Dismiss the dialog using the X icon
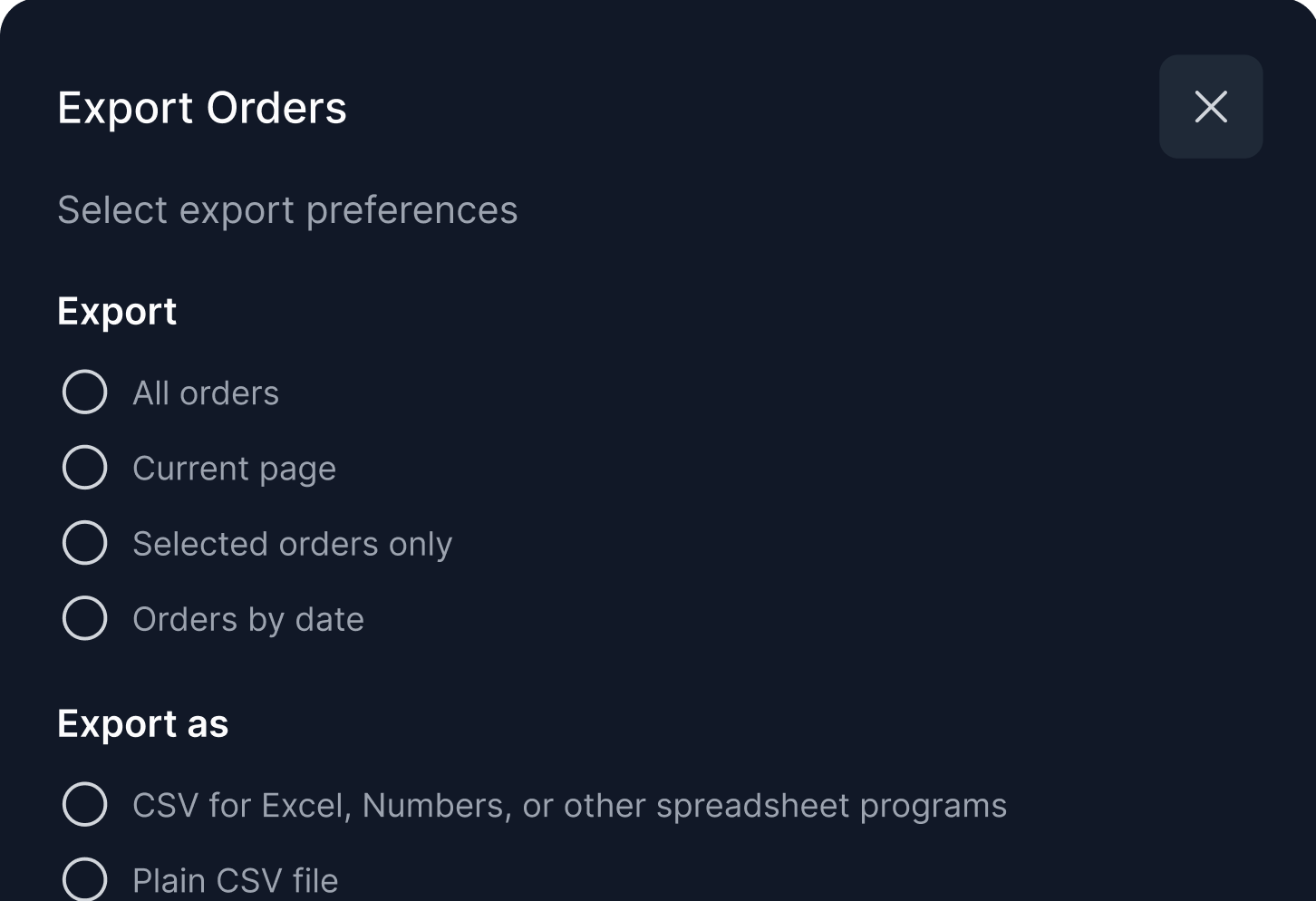Viewport: 1316px width, 901px height. click(x=1210, y=107)
